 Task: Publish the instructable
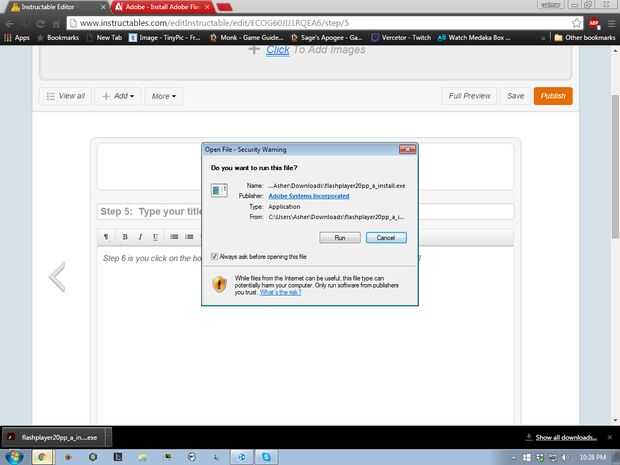tap(553, 96)
